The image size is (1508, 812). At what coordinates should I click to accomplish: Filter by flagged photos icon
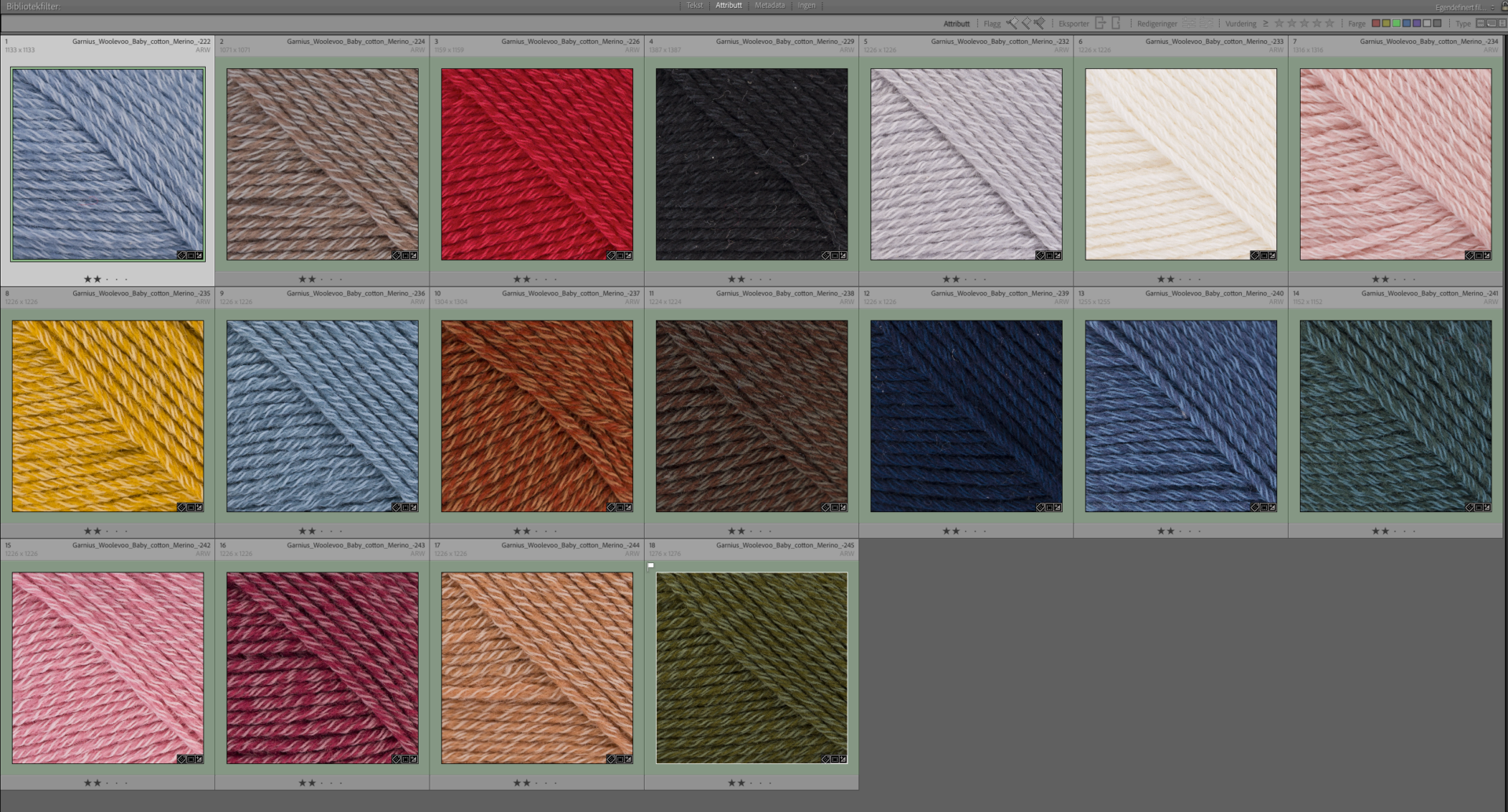click(1012, 24)
